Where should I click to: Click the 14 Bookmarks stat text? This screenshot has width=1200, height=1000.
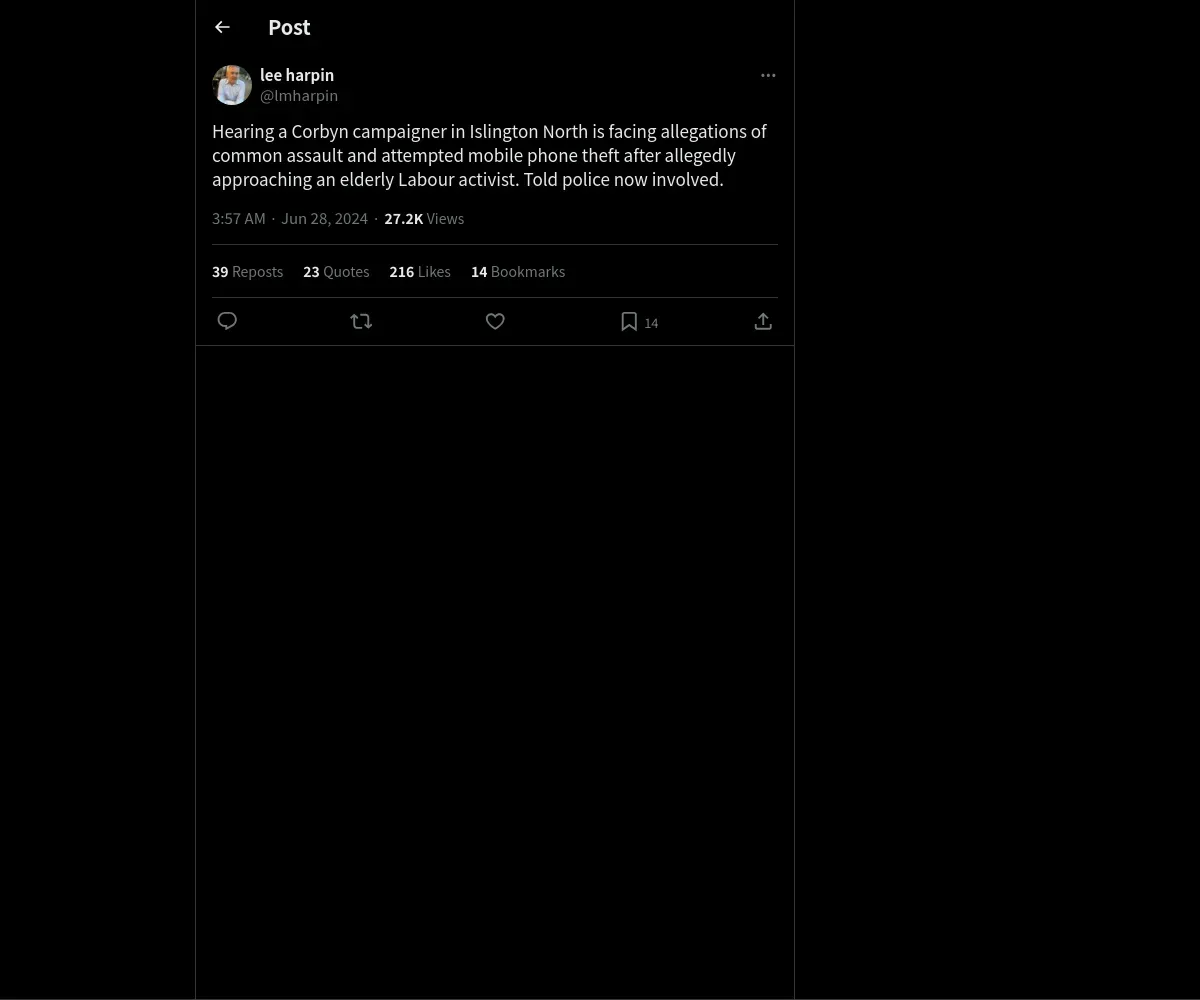(518, 272)
